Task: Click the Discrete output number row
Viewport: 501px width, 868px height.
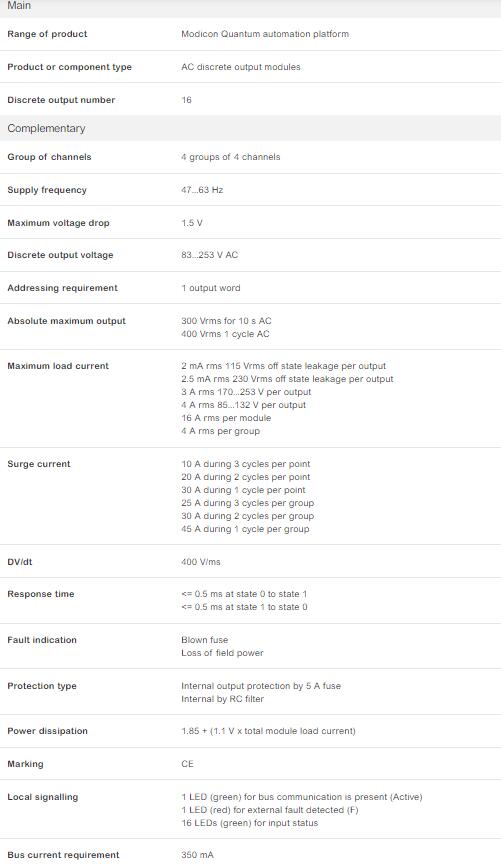Action: click(250, 100)
